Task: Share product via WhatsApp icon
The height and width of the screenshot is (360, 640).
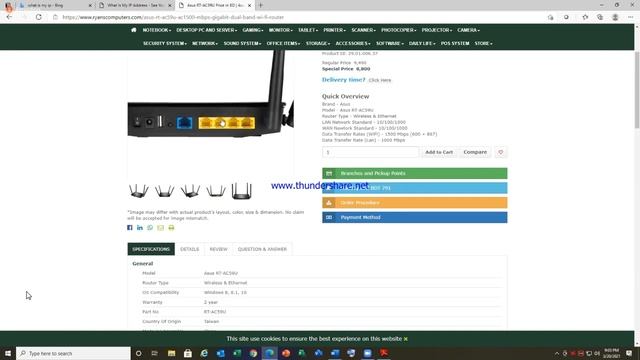Action: pyautogui.click(x=150, y=227)
